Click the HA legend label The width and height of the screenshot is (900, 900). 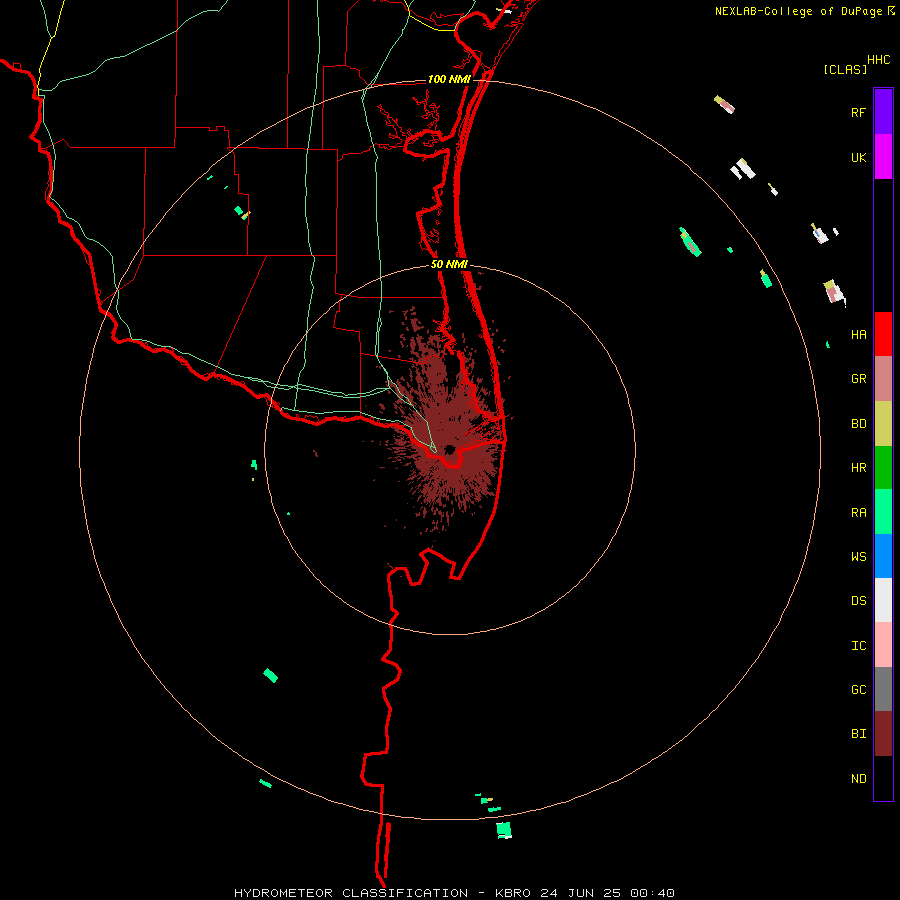[x=858, y=334]
